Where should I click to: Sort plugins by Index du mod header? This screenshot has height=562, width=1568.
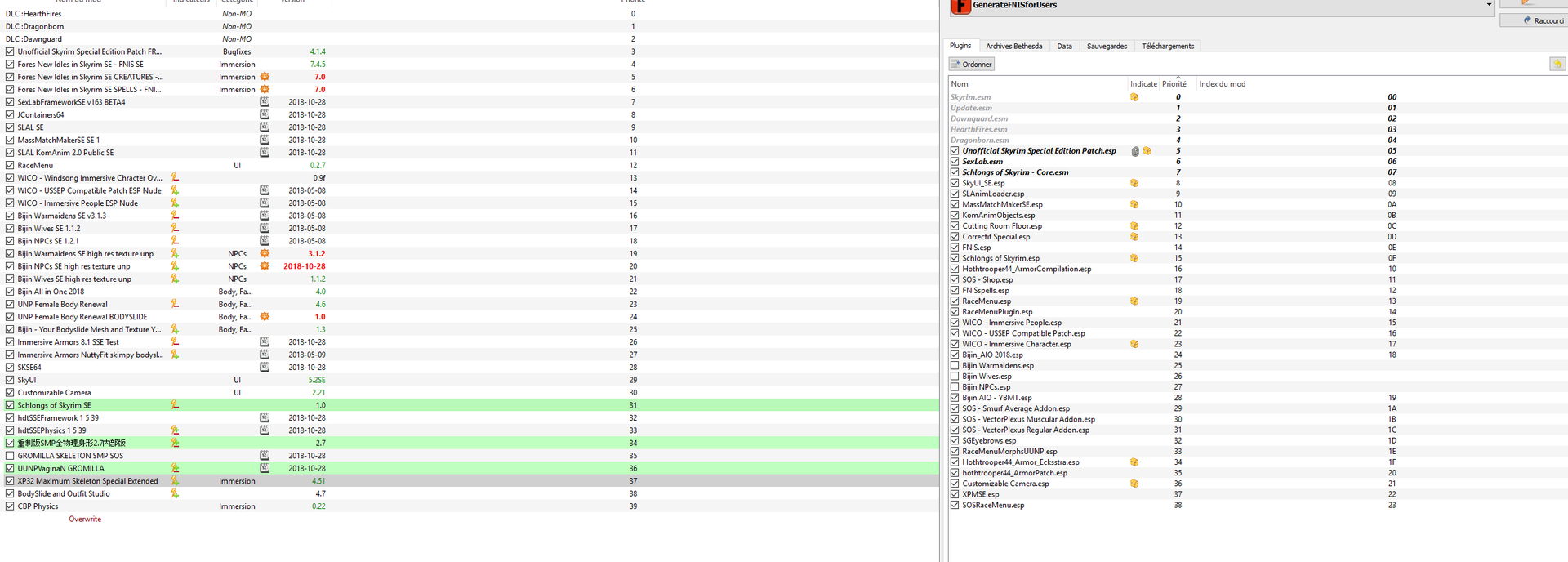(1222, 83)
